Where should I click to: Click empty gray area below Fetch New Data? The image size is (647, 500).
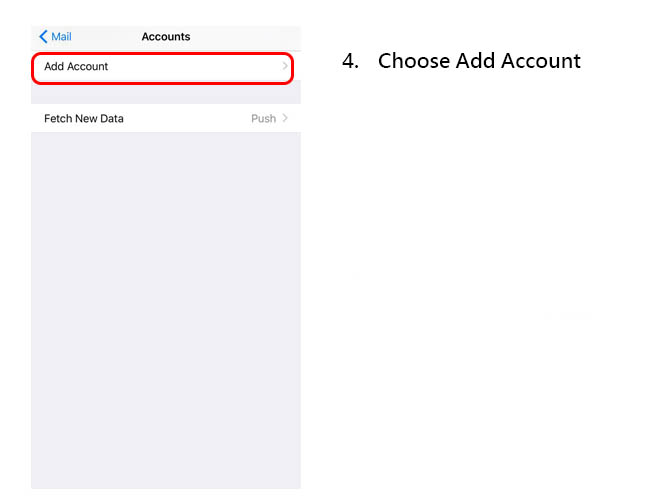click(166, 309)
